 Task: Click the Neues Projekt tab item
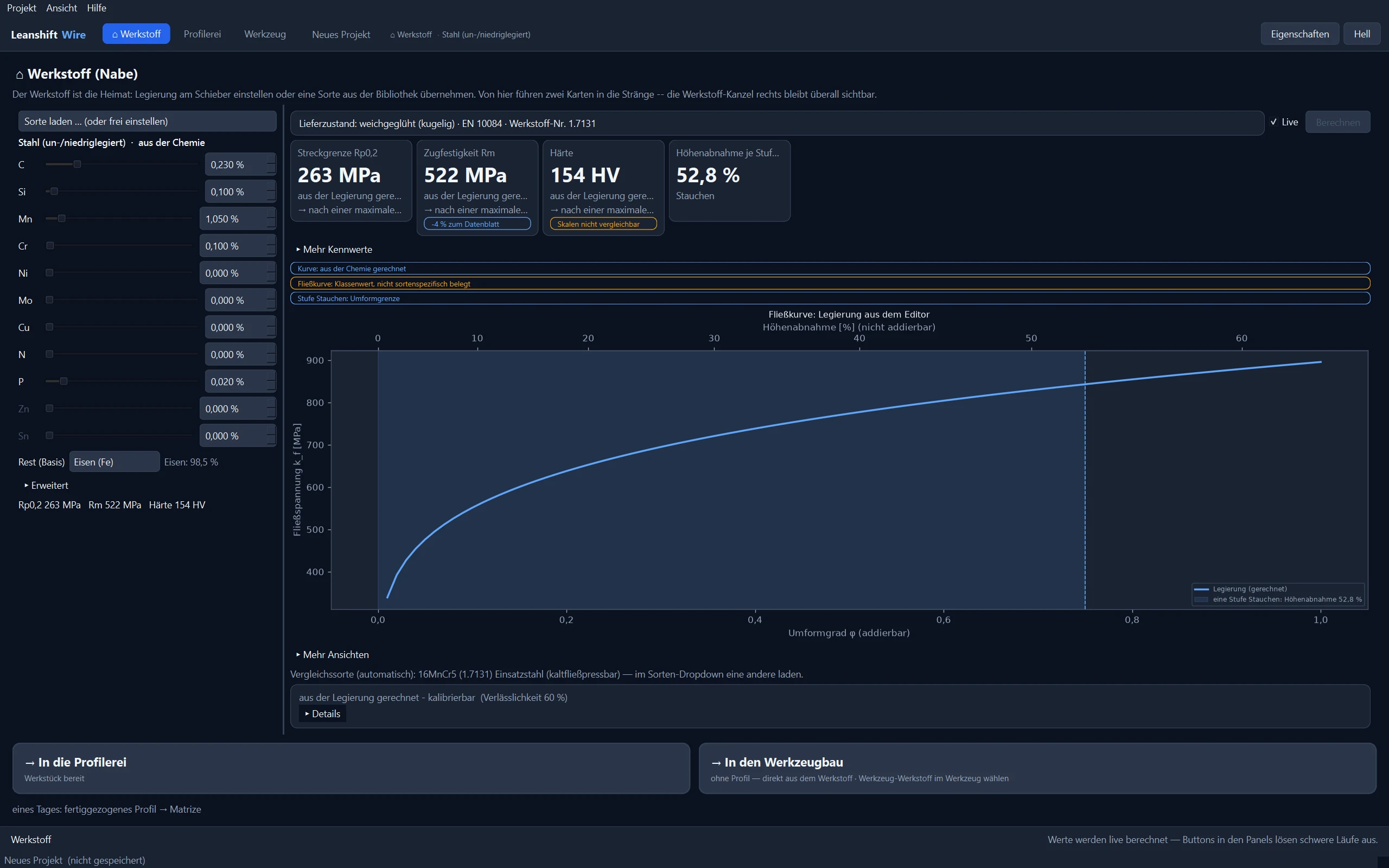point(341,34)
